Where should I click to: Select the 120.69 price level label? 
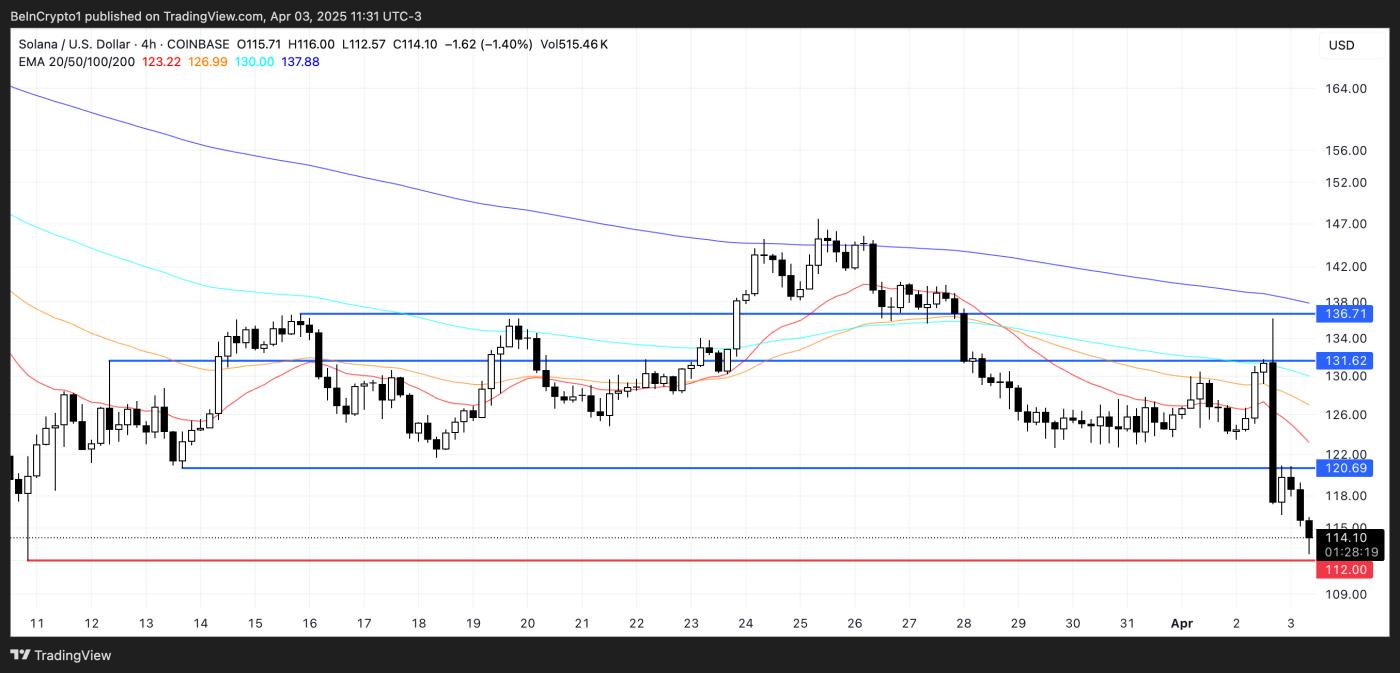(x=1345, y=468)
